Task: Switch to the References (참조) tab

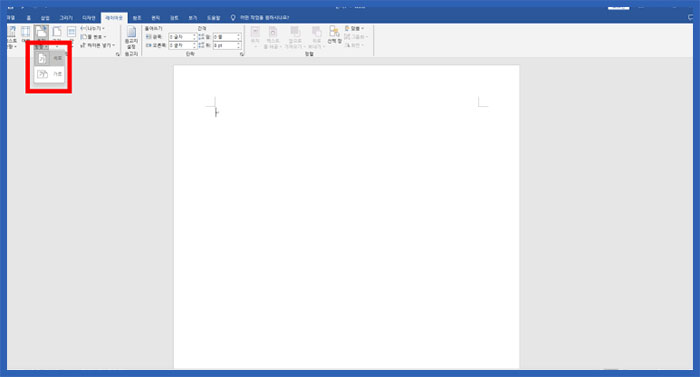Action: tap(137, 18)
